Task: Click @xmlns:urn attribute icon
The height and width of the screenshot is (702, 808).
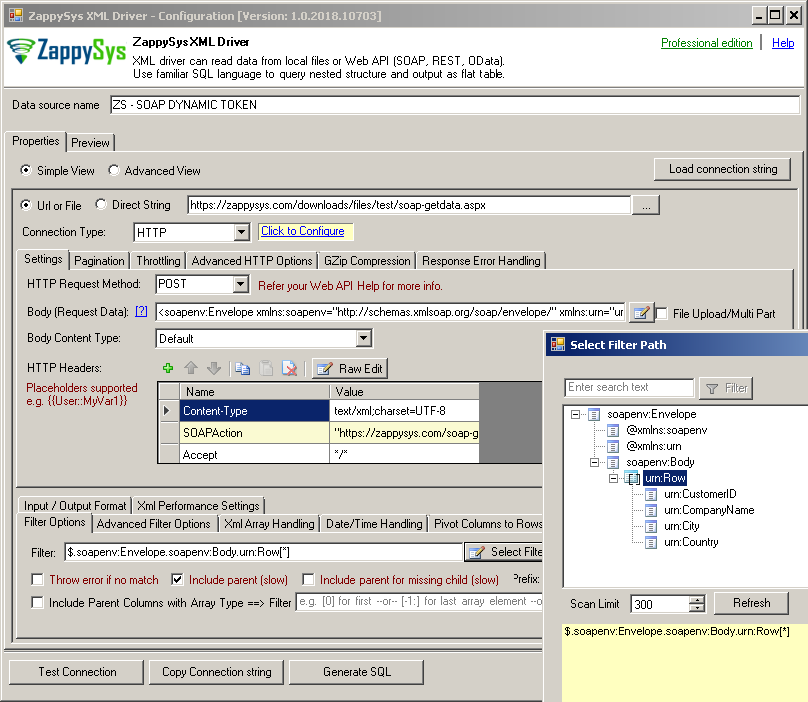Action: coord(613,446)
